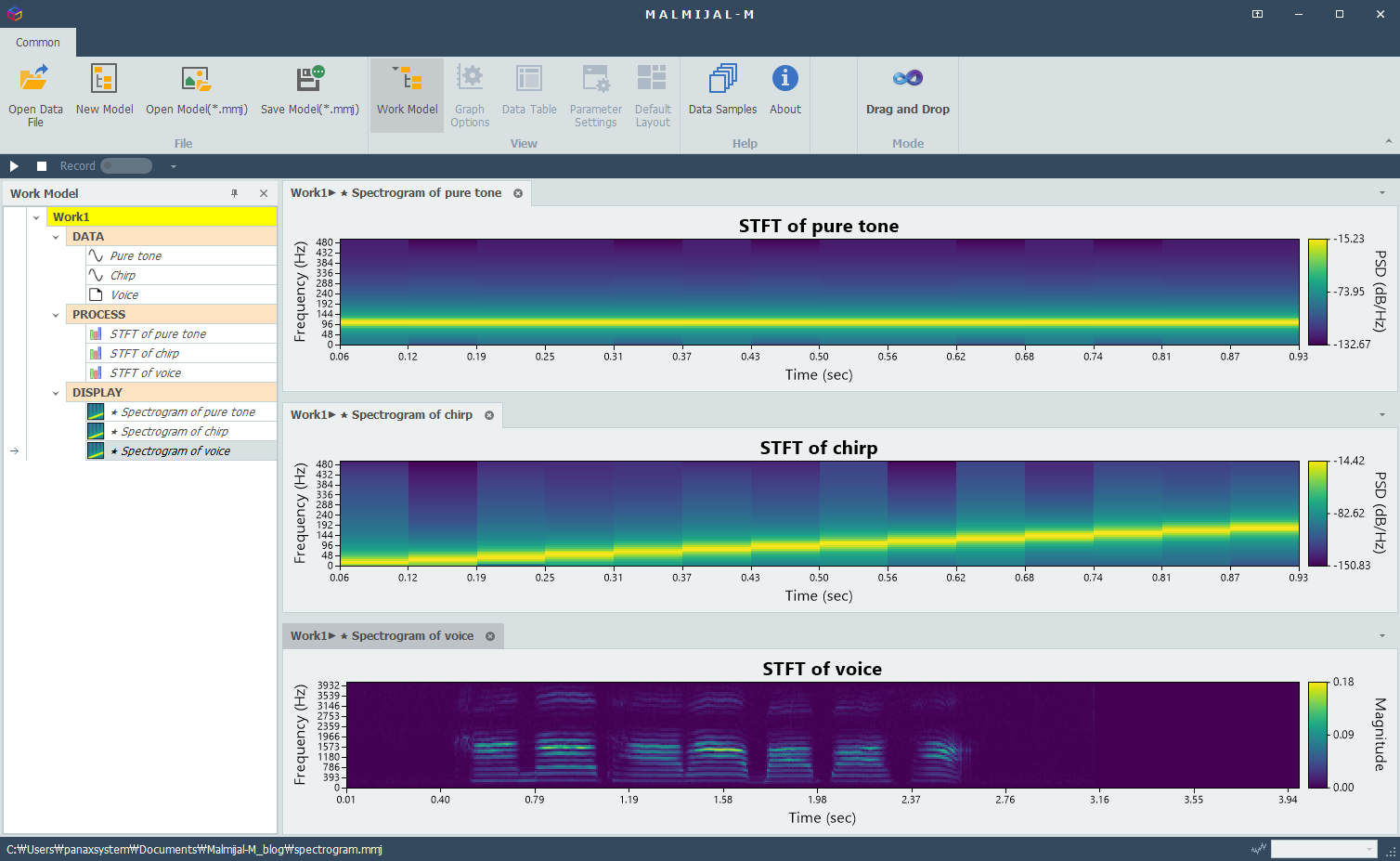The width and height of the screenshot is (1400, 861).
Task: Click the chirp PSD color bar
Action: point(1318,514)
